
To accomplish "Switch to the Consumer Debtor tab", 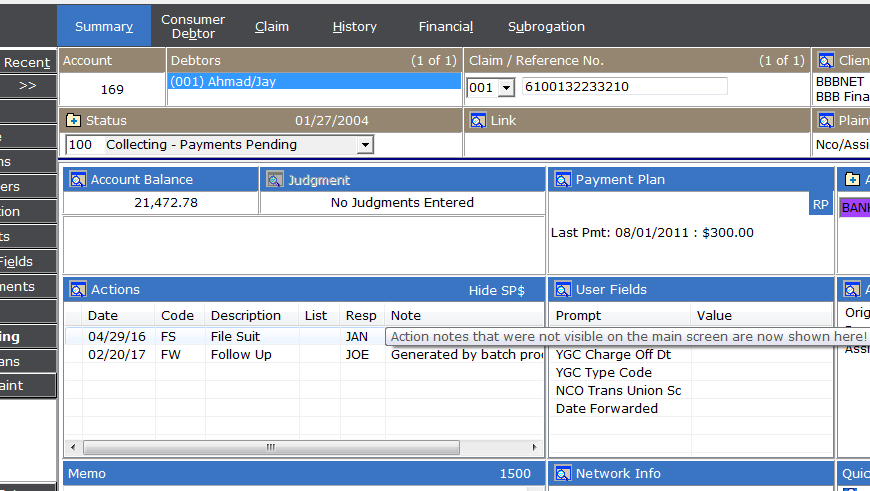I will [x=193, y=26].
